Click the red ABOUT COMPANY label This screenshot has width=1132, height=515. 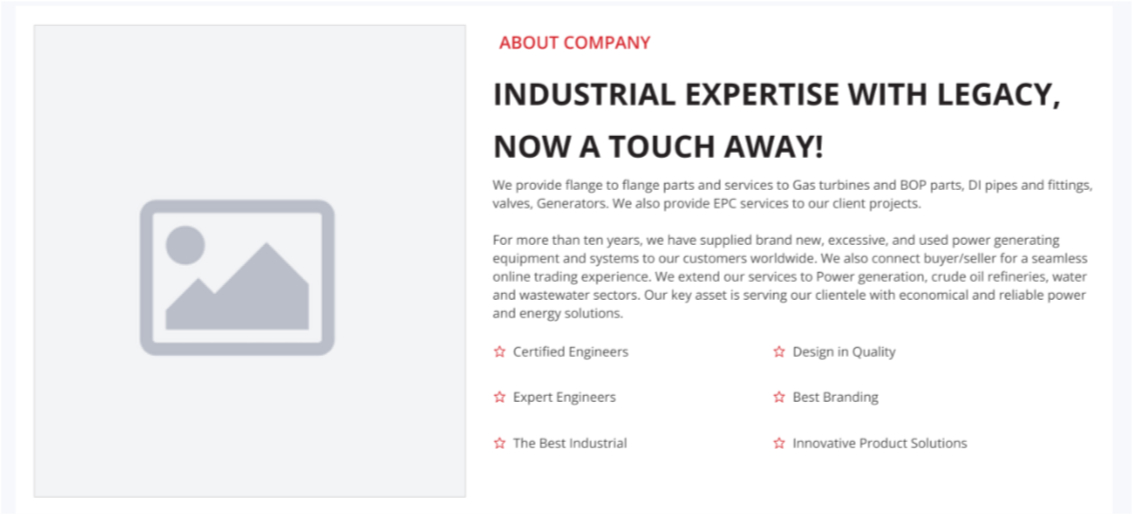point(574,43)
